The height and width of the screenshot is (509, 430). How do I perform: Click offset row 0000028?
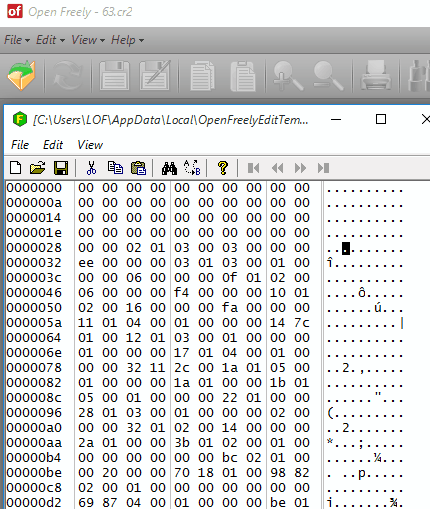pyautogui.click(x=34, y=248)
